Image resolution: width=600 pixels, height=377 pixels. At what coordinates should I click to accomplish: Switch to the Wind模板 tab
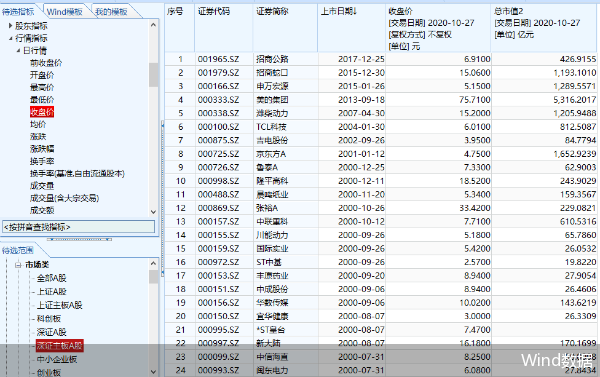(64, 12)
